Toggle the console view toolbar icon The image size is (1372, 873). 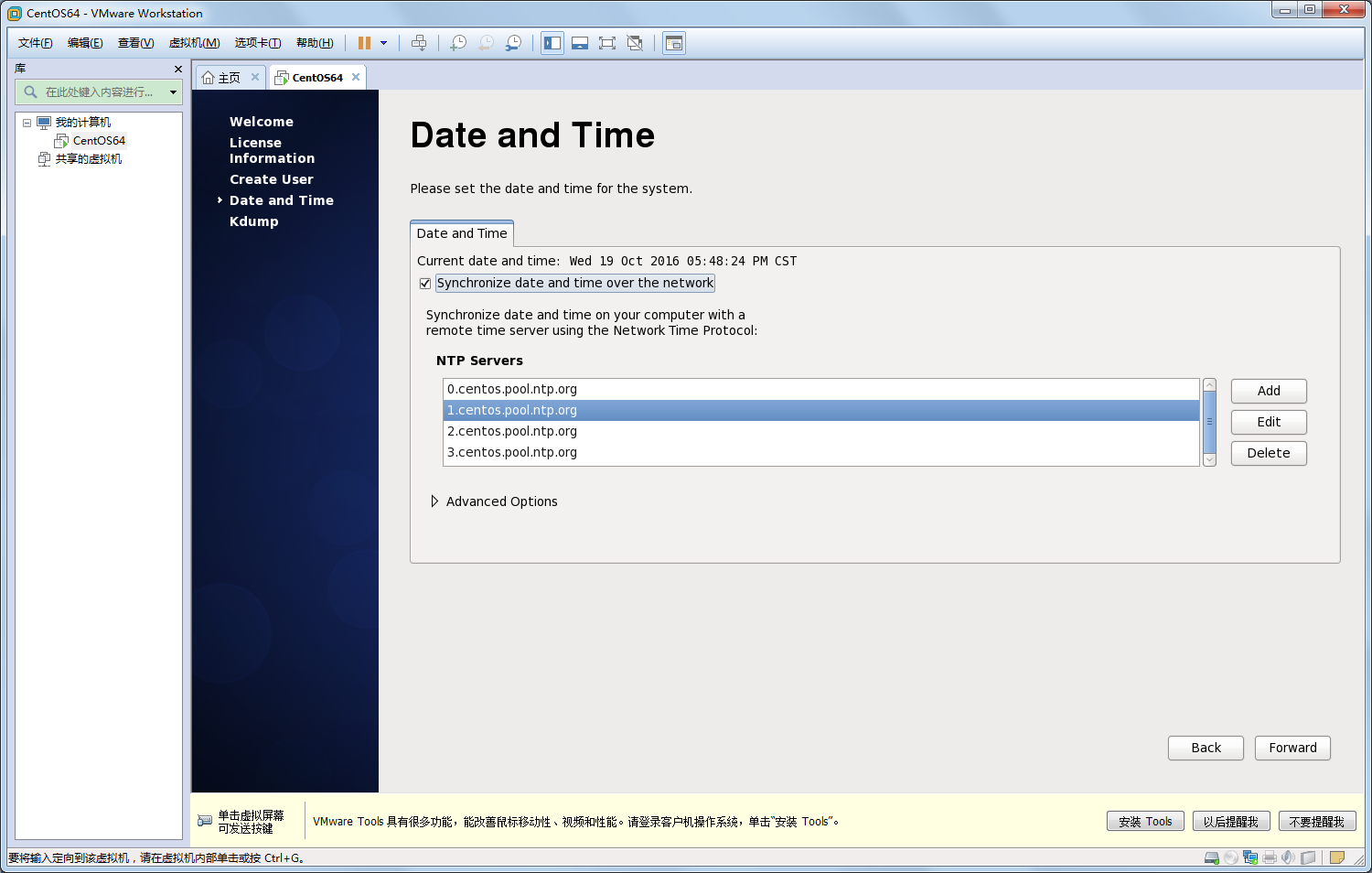(674, 43)
